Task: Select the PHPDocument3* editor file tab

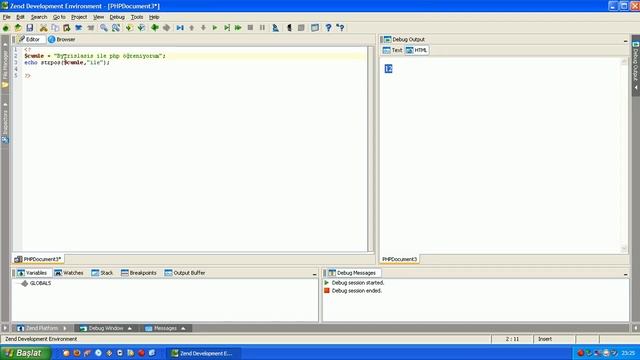Action: tap(38, 259)
